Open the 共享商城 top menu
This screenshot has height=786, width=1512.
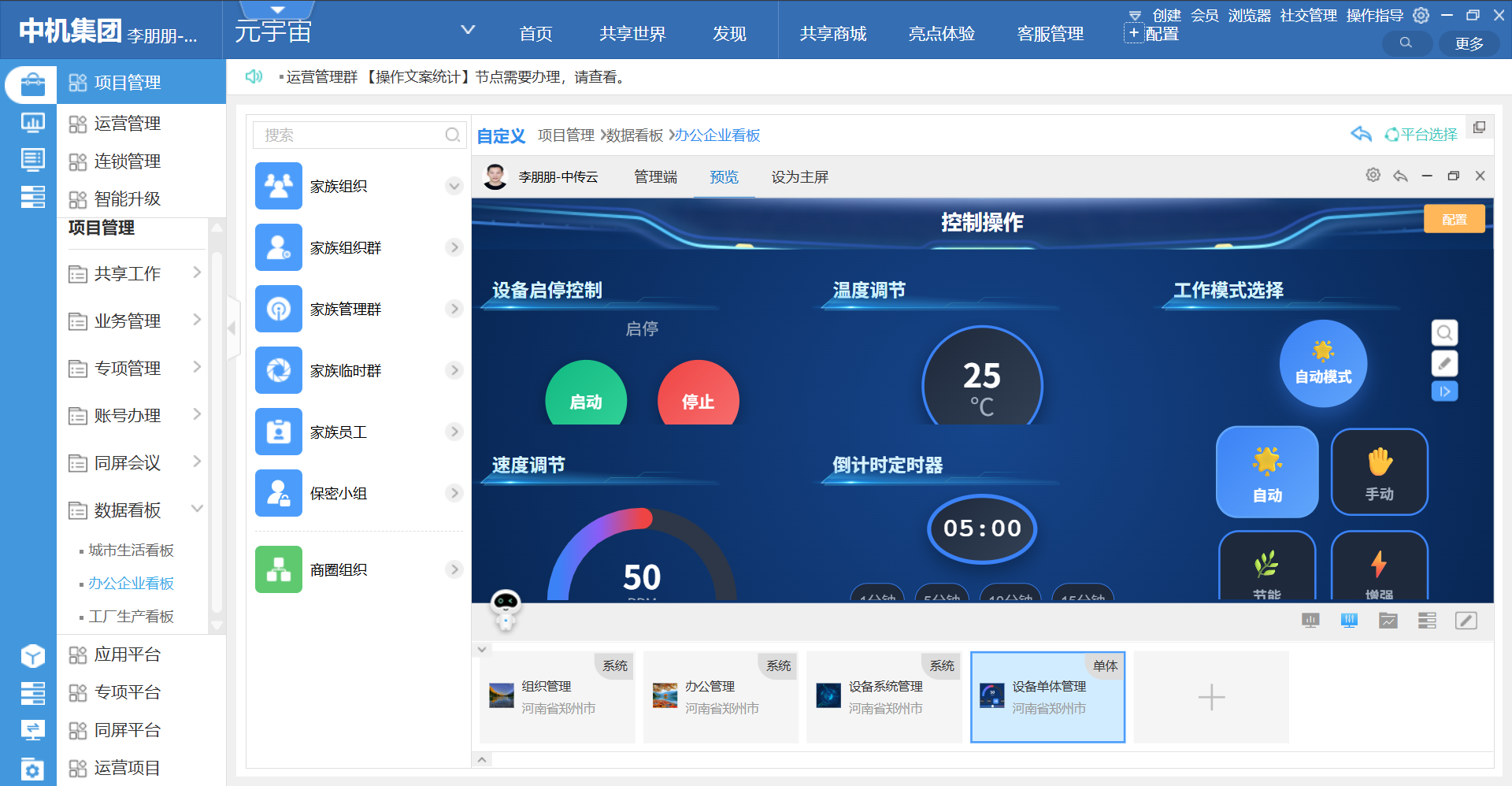(832, 34)
